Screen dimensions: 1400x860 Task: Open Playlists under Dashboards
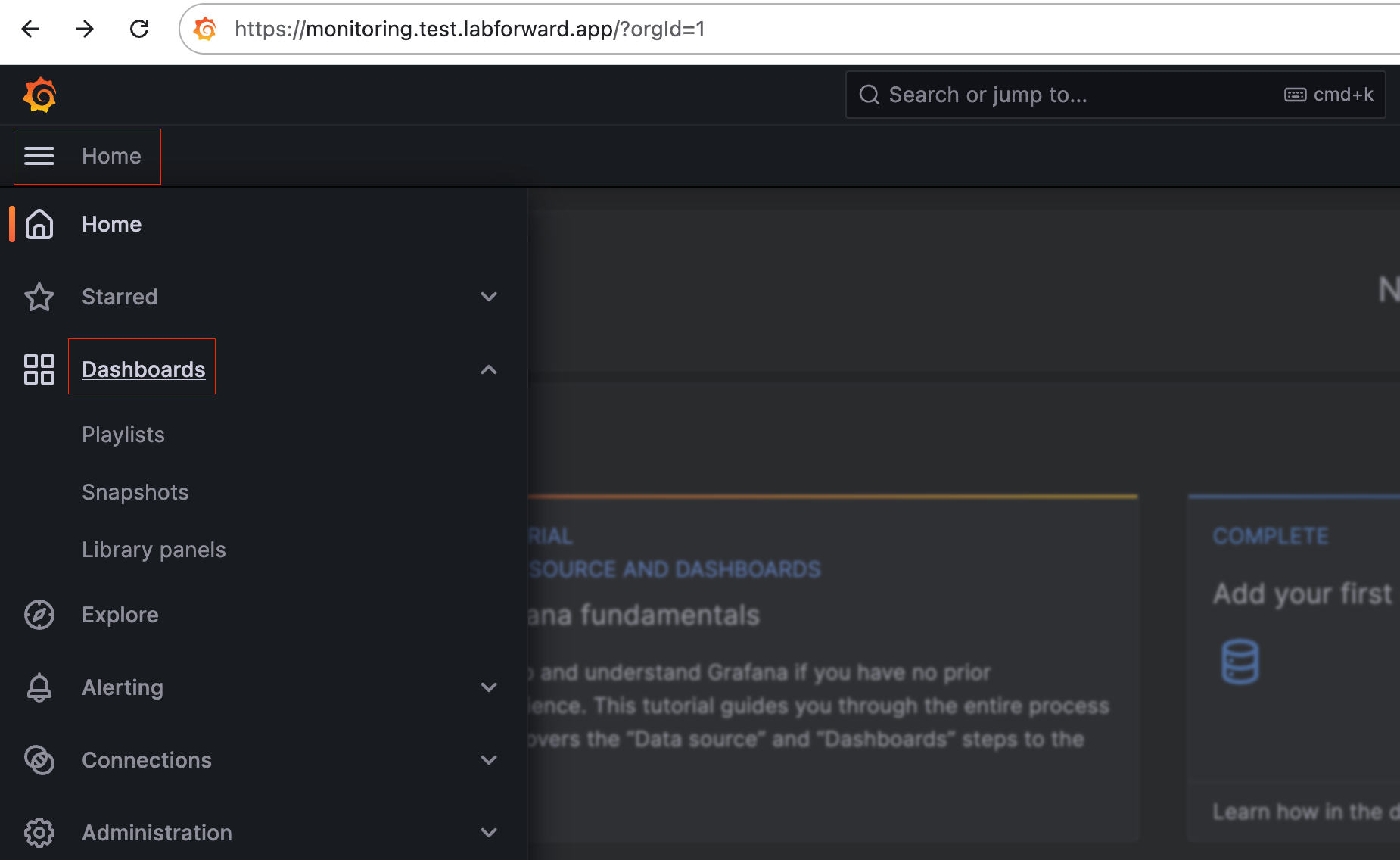click(x=123, y=435)
